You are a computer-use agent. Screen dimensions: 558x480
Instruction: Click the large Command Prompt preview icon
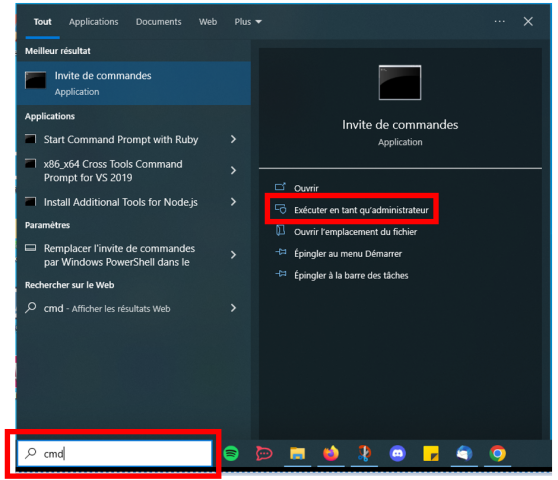(x=400, y=83)
